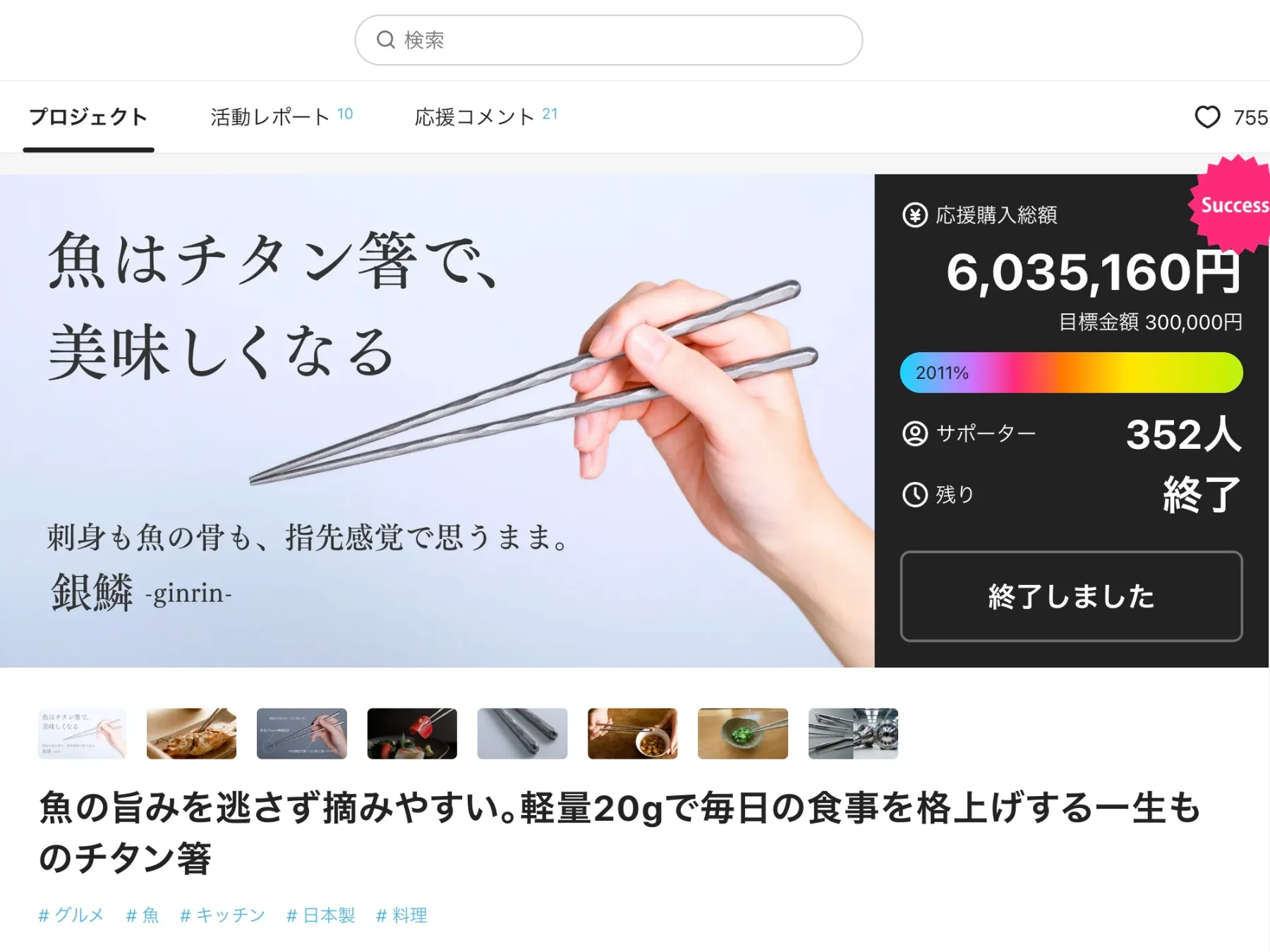Open the #キッチン hashtag link

(x=223, y=915)
